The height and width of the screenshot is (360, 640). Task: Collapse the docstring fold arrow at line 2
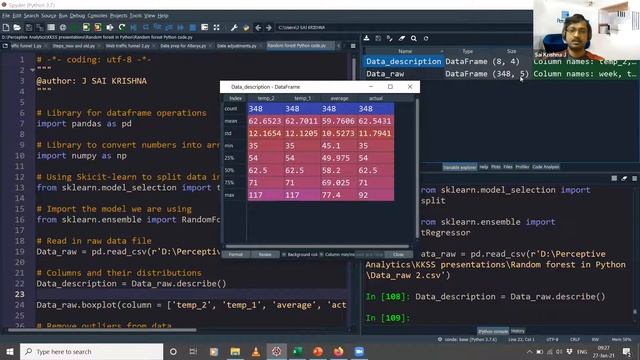[x=32, y=70]
